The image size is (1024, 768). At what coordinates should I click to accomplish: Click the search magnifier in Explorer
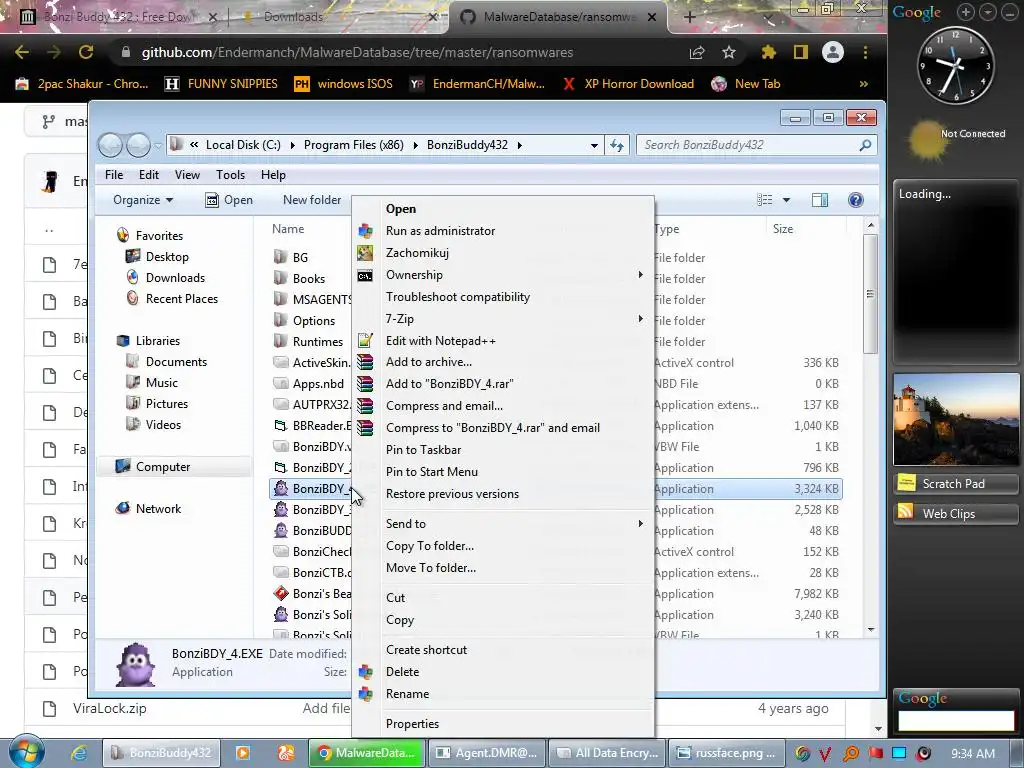pyautogui.click(x=865, y=145)
